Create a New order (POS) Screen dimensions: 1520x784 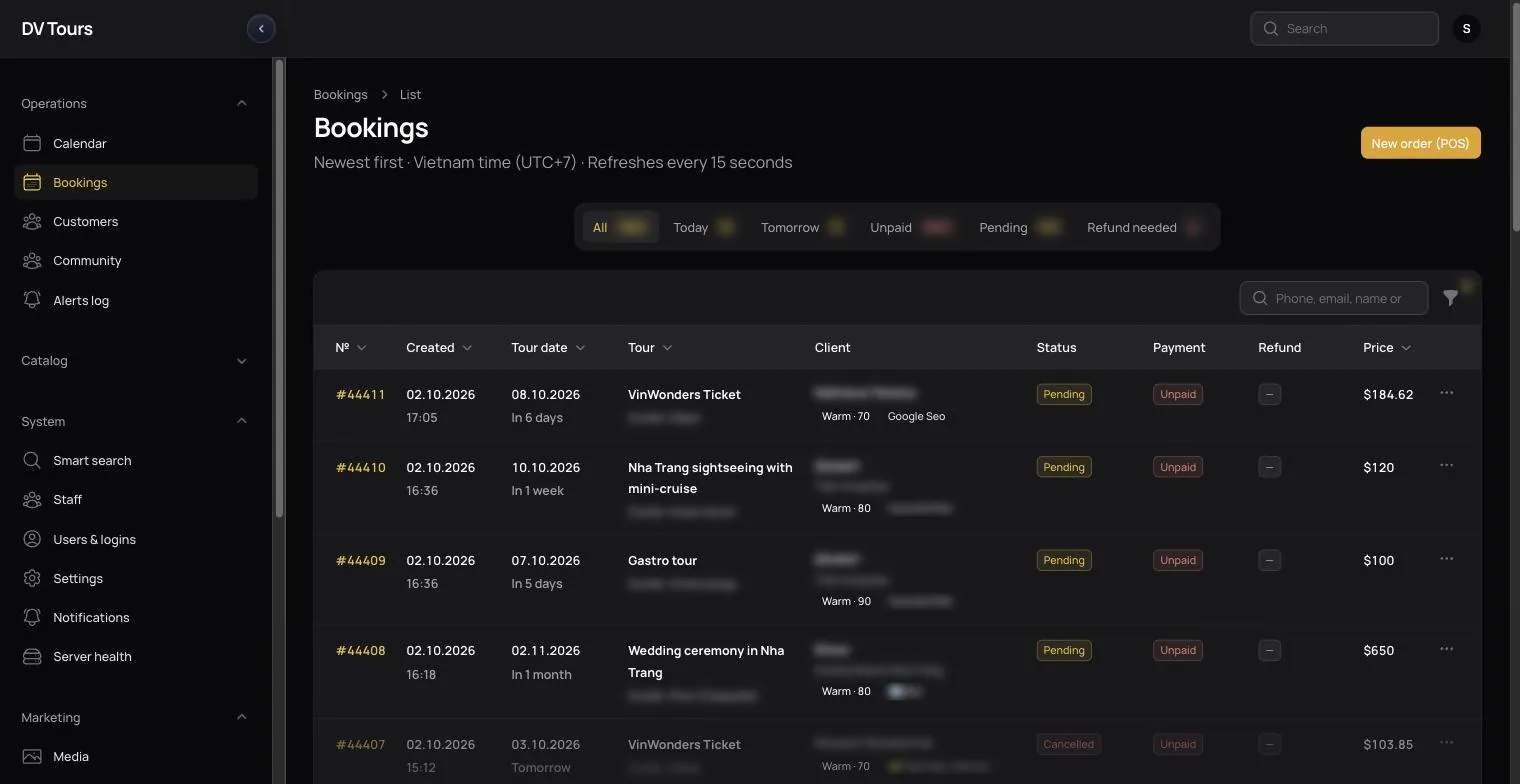tap(1420, 143)
